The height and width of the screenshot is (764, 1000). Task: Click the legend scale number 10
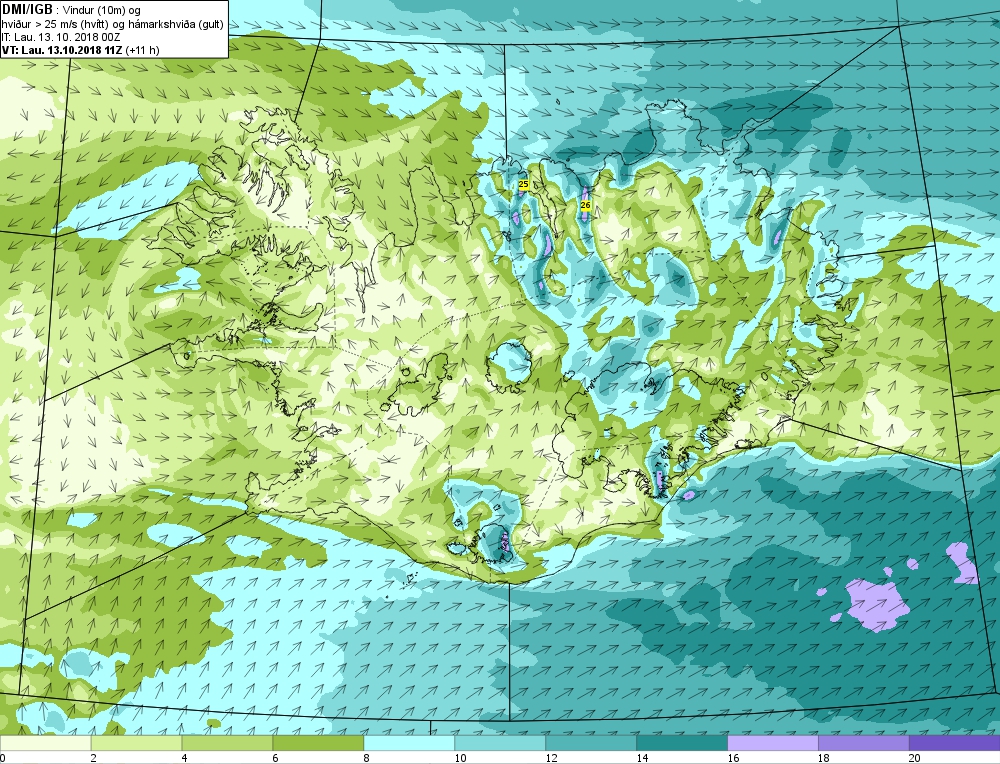pyautogui.click(x=460, y=758)
